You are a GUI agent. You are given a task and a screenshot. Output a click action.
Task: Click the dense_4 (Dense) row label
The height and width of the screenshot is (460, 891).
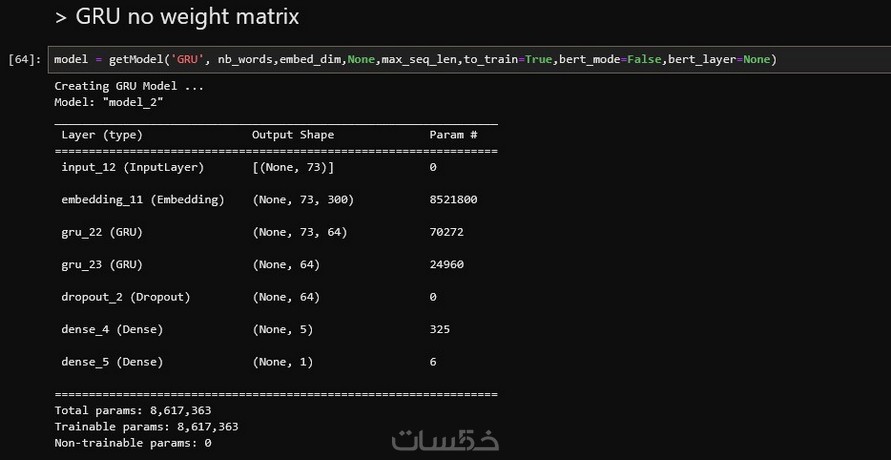(x=112, y=329)
